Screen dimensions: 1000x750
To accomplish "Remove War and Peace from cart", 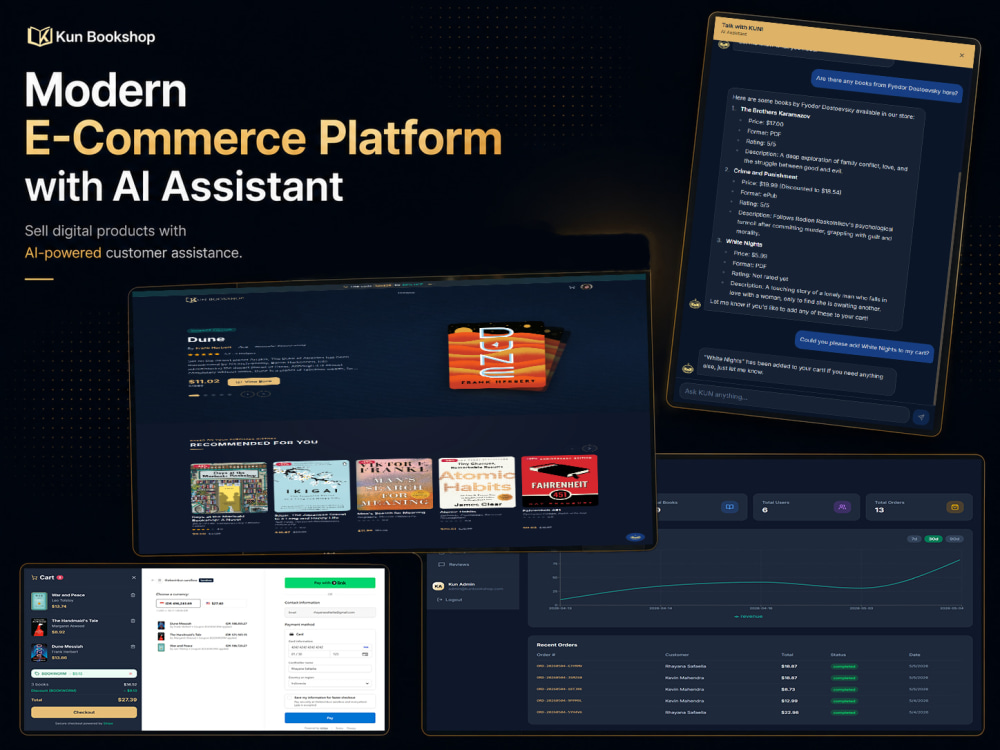I will click(x=133, y=596).
